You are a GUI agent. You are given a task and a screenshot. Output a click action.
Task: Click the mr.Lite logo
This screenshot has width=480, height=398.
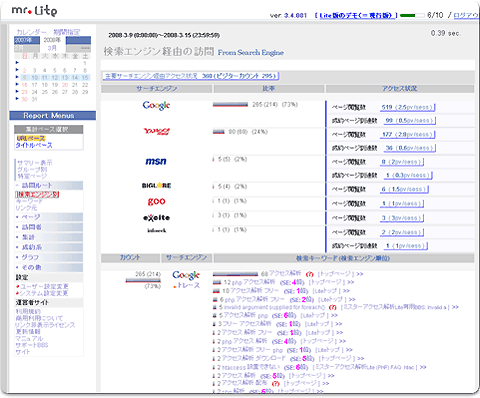click(x=34, y=10)
